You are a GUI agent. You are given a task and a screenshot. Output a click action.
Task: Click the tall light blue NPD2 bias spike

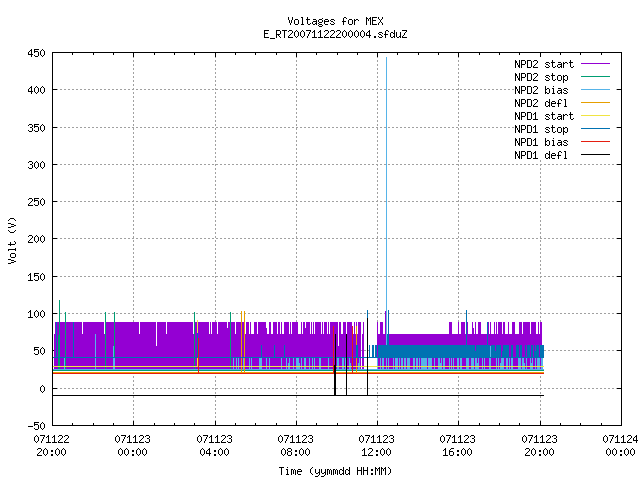tap(387, 184)
